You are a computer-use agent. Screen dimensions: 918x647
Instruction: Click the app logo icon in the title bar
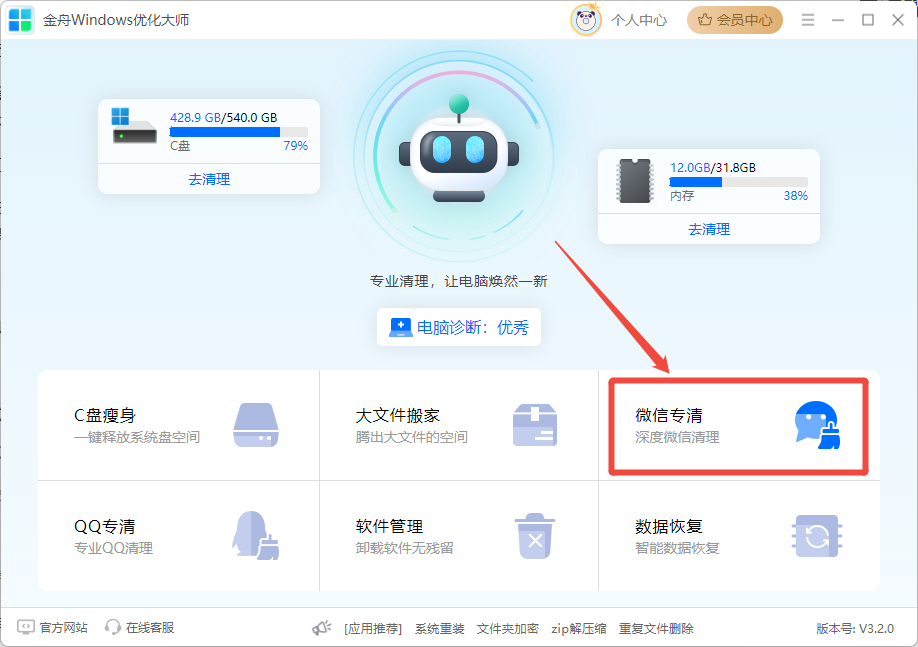coord(20,20)
